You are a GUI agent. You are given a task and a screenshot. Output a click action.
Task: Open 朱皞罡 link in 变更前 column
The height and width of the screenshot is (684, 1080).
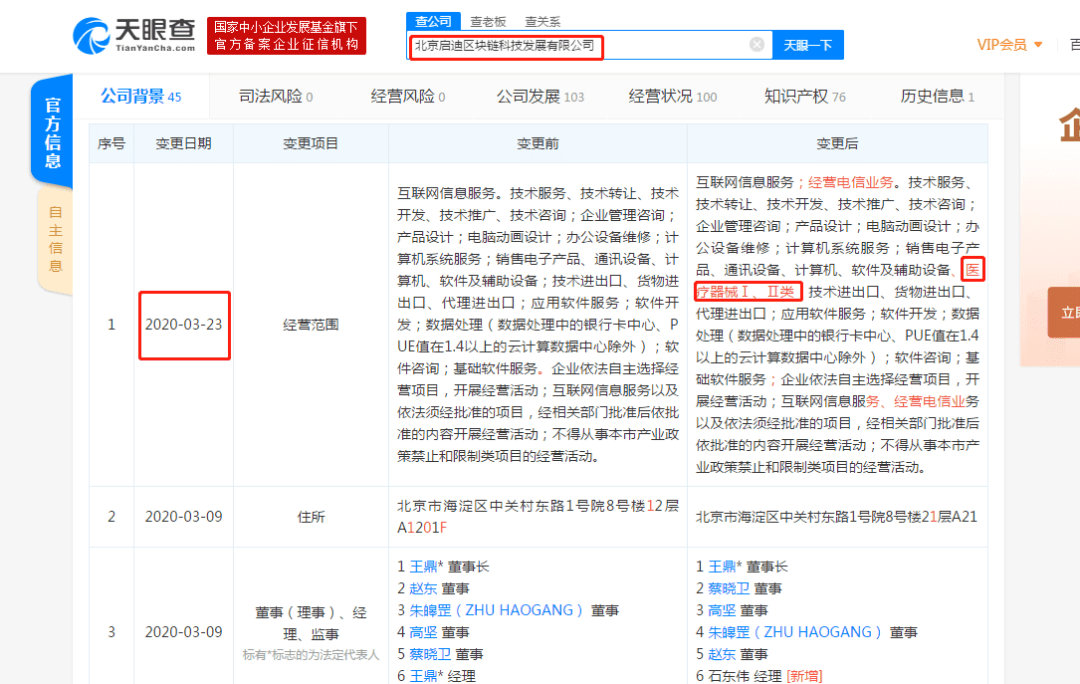(x=497, y=610)
